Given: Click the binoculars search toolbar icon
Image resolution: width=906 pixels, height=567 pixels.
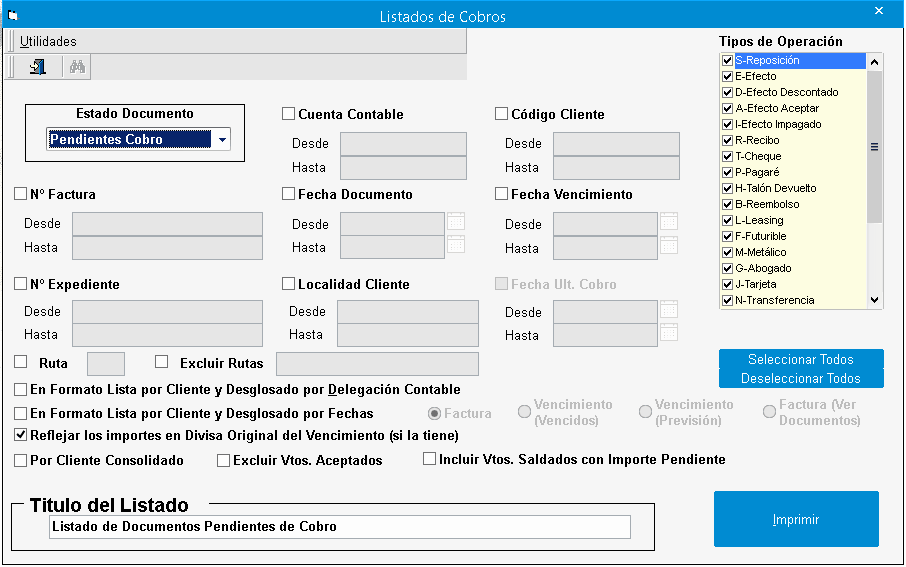Looking at the screenshot, I should click(77, 67).
